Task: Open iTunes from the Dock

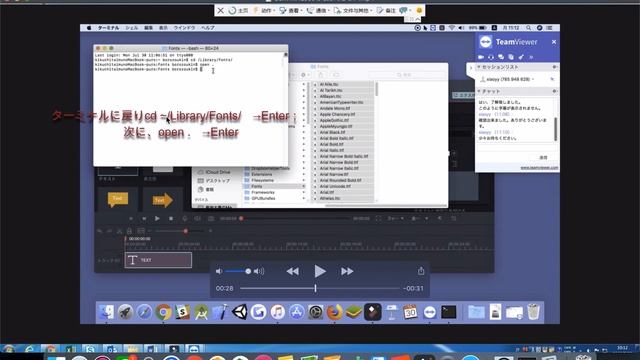Action: tap(278, 312)
